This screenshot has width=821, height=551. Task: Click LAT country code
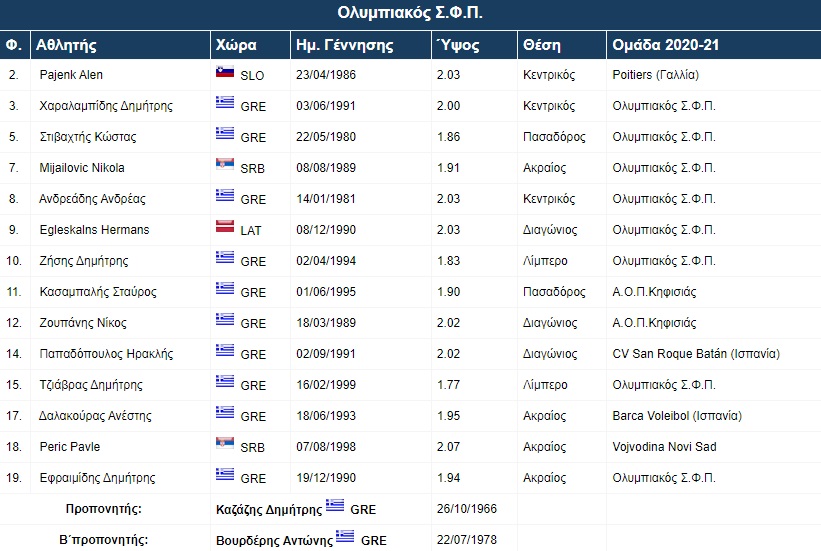(x=250, y=230)
